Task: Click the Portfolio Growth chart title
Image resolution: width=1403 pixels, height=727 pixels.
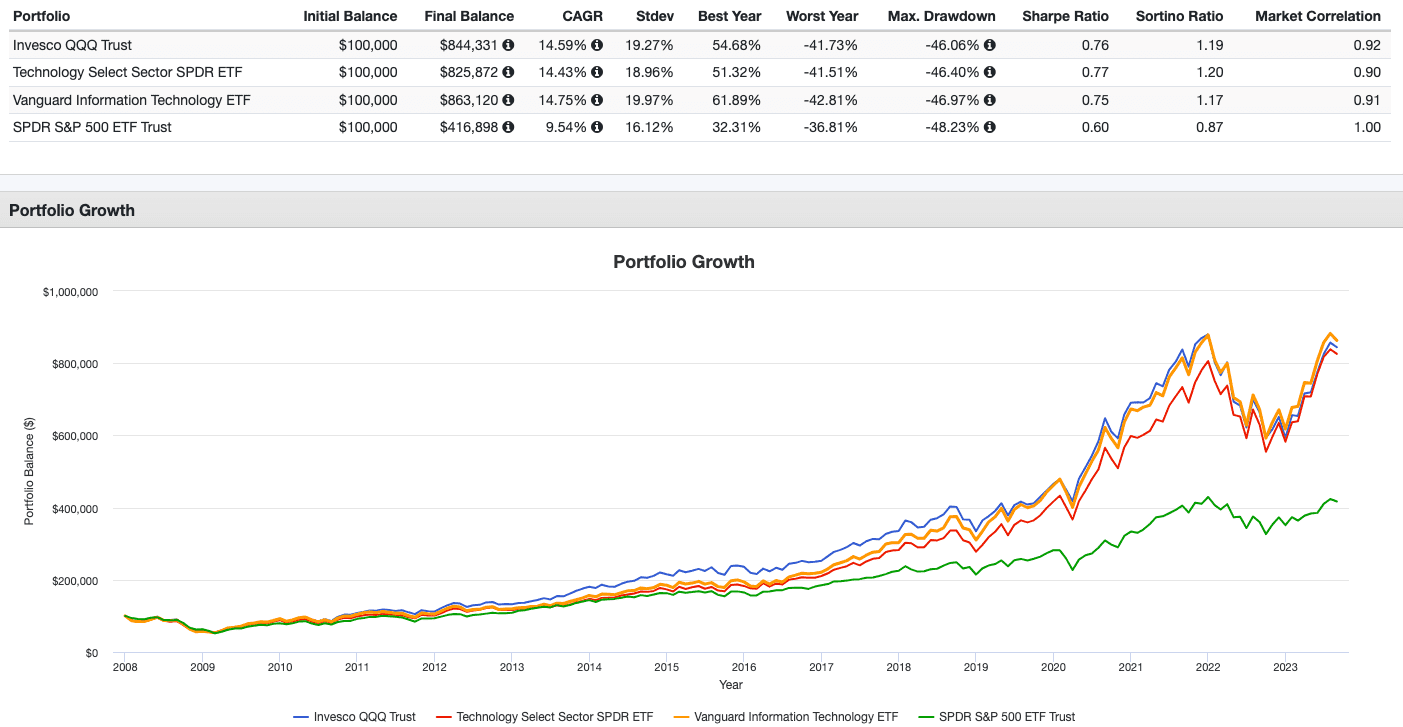Action: pos(684,262)
